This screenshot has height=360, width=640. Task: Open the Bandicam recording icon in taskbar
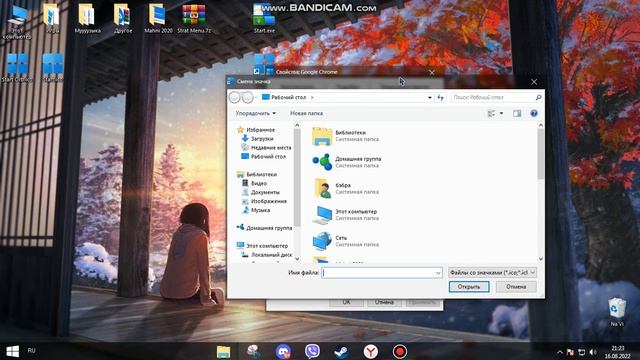[x=400, y=351]
